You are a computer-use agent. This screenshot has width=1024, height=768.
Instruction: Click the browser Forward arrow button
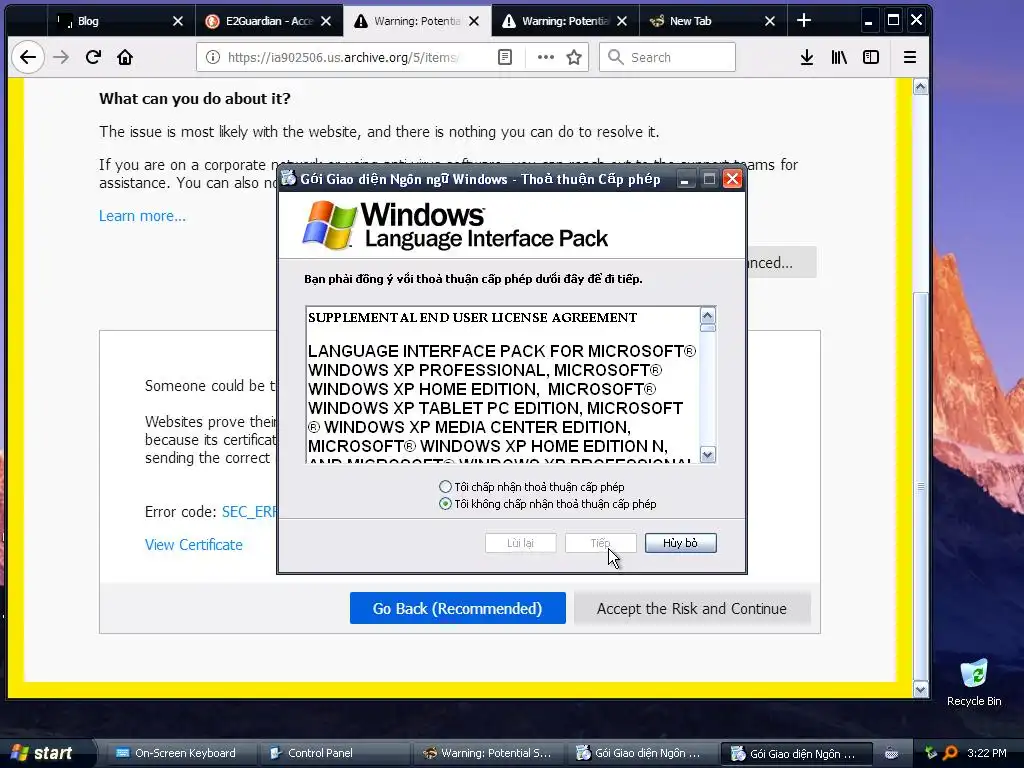(x=61, y=57)
